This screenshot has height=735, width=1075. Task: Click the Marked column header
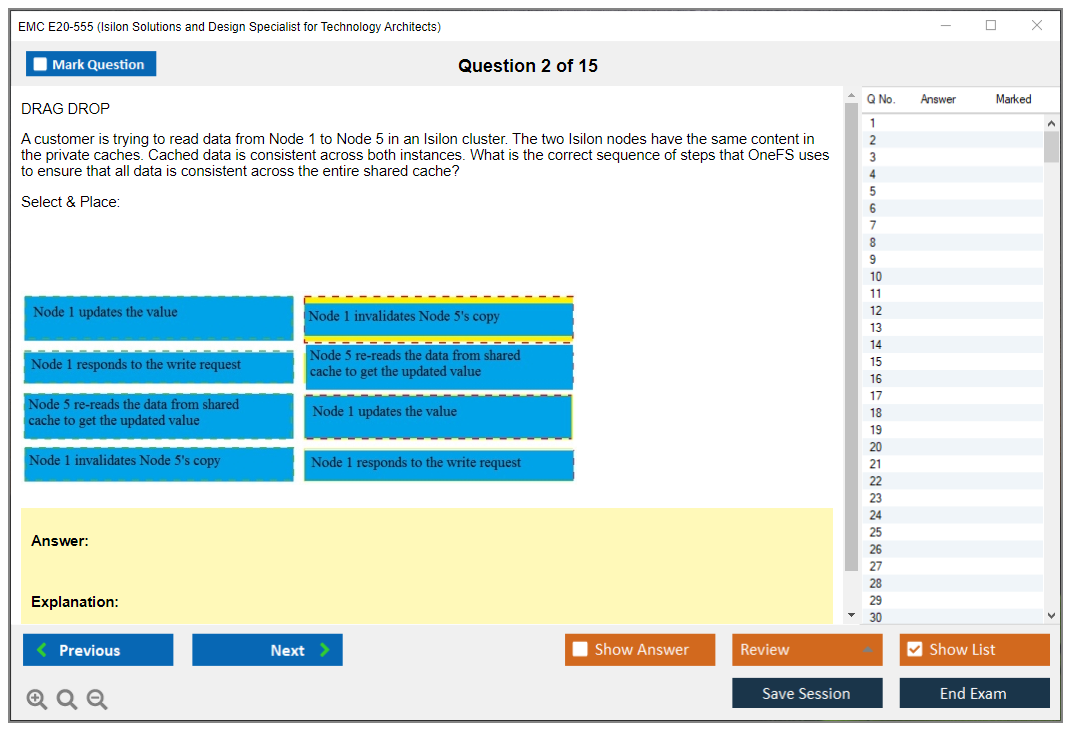[x=1013, y=99]
